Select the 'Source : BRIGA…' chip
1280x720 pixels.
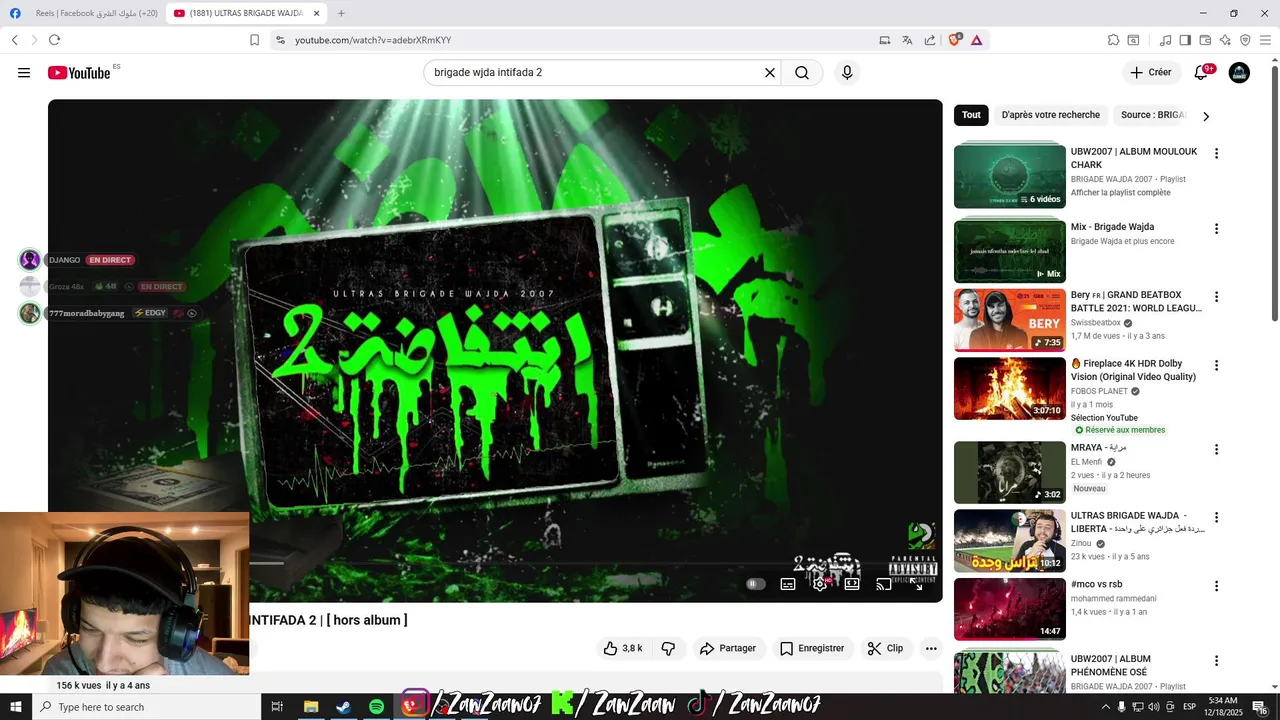[1153, 115]
